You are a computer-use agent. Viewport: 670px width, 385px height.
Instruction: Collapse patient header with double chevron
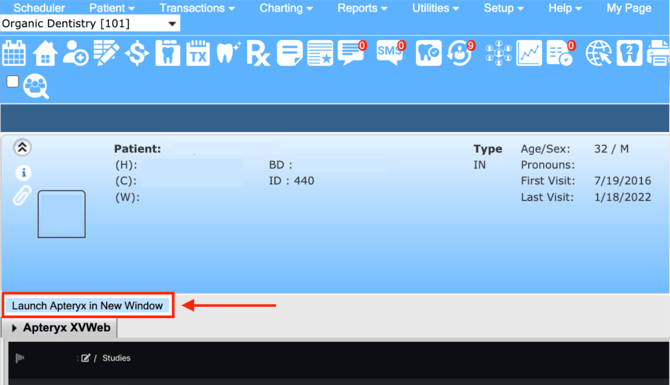click(x=22, y=148)
